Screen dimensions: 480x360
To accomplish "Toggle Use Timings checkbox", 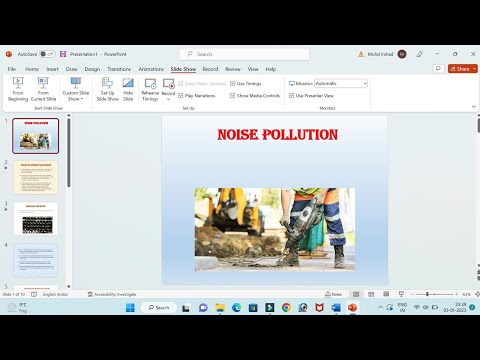I will click(x=233, y=84).
